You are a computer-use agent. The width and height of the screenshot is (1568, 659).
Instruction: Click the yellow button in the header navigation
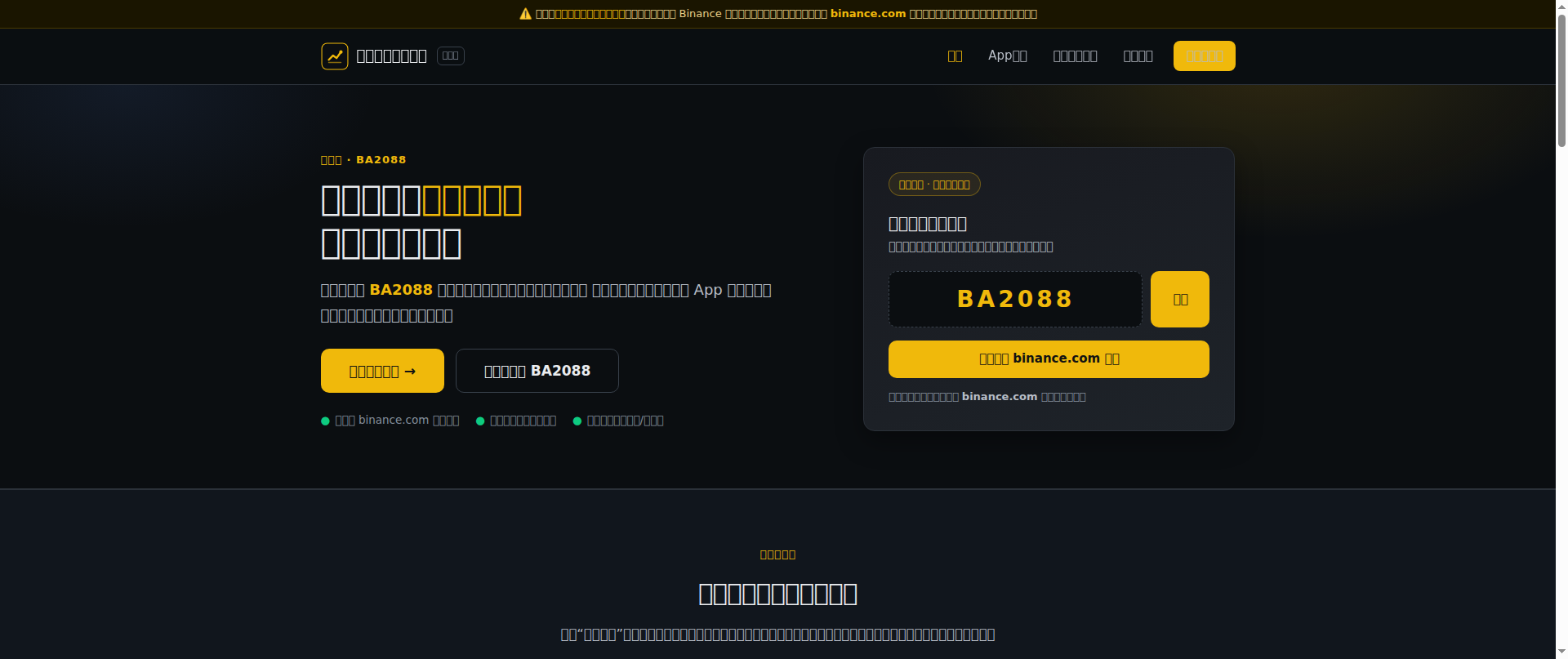click(x=1204, y=56)
